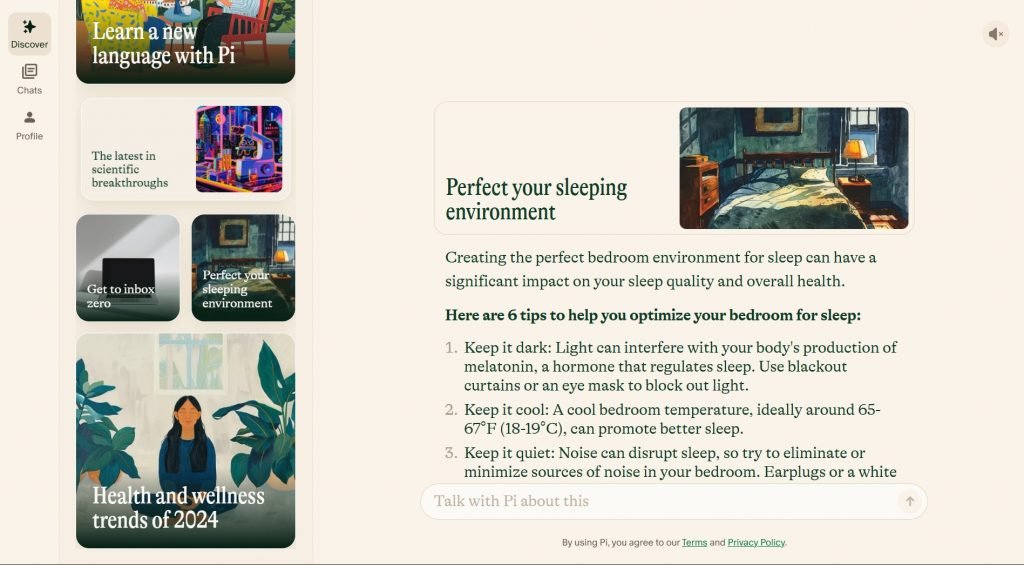Focus the 'Talk with Pi about this' field
Screen dimensions: 1024x565
[660, 501]
